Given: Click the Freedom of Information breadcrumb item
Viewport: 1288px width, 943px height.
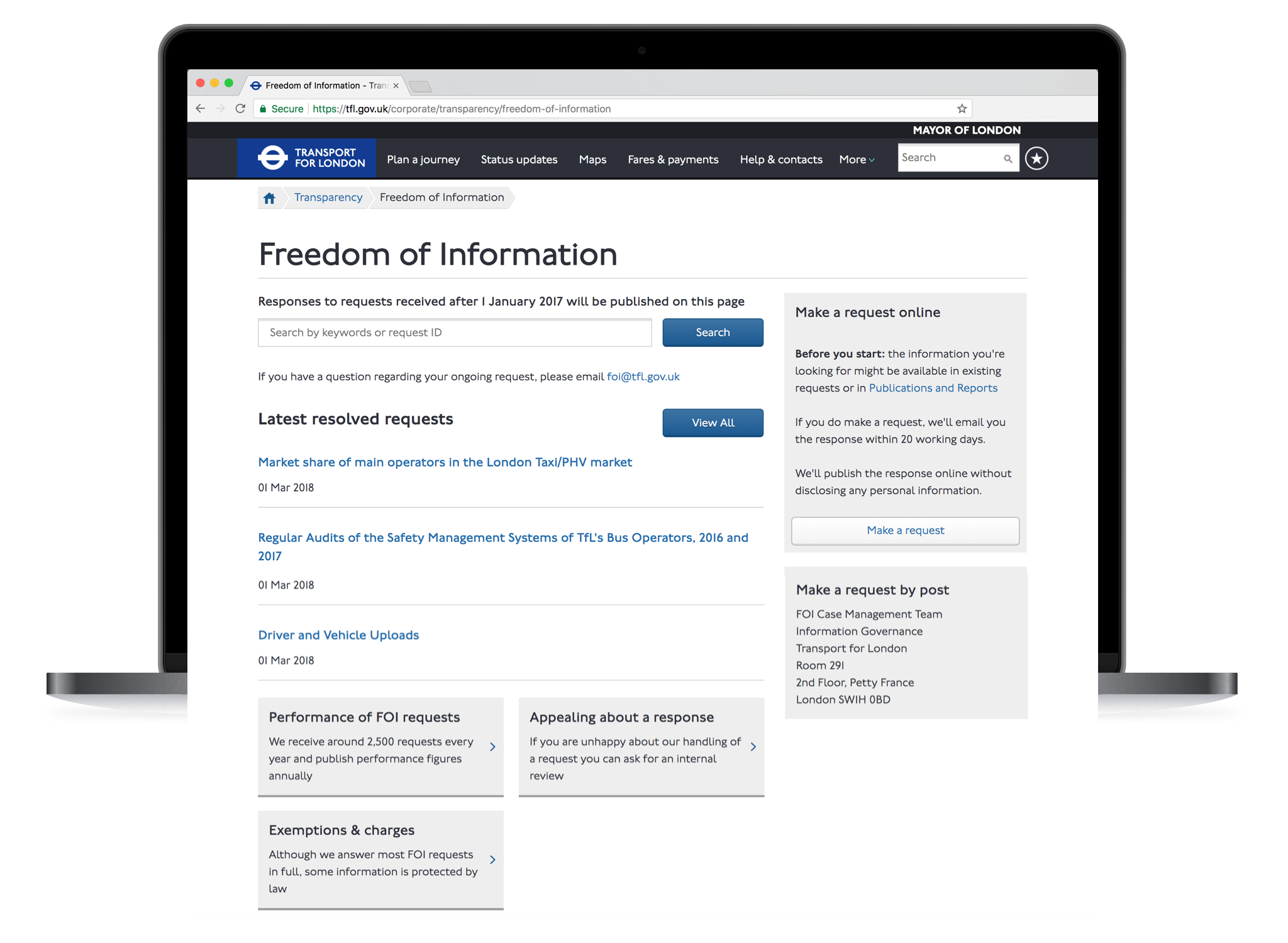Looking at the screenshot, I should pos(442,197).
